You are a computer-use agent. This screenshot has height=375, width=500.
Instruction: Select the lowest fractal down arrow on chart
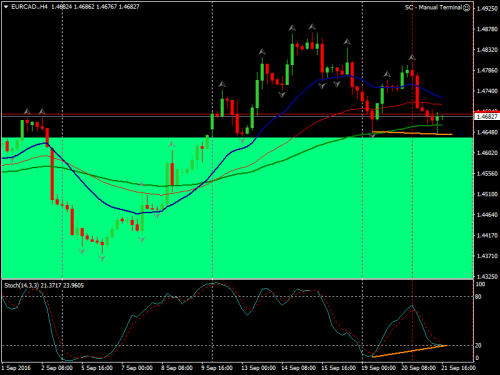[x=102, y=258]
